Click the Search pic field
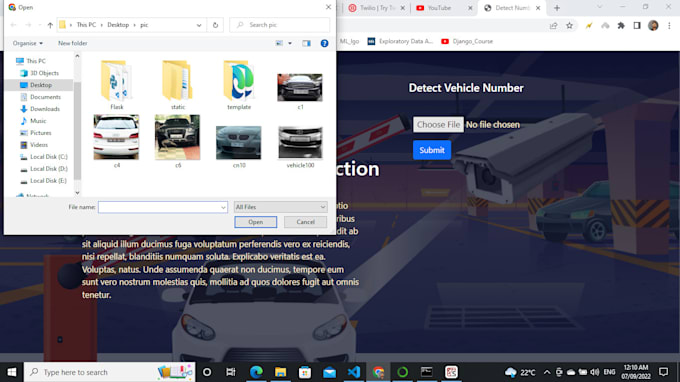This screenshot has width=680, height=382. pos(280,25)
